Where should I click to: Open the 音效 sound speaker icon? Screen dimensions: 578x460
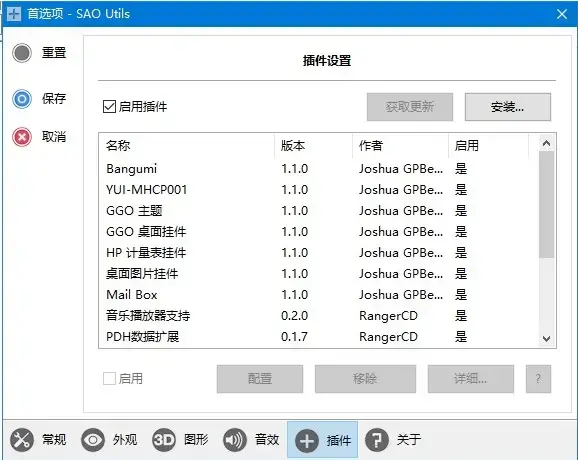[x=235, y=440]
